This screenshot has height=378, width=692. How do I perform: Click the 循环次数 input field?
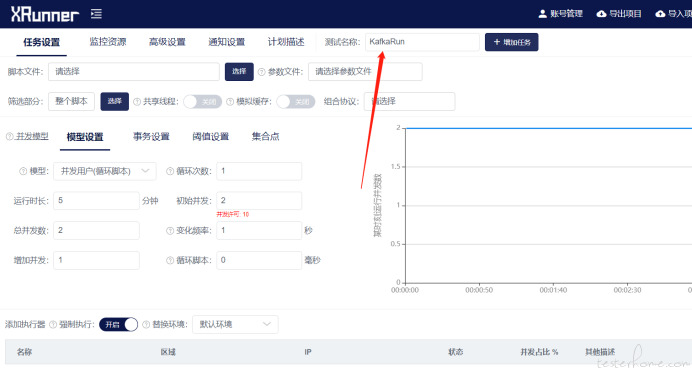click(259, 171)
